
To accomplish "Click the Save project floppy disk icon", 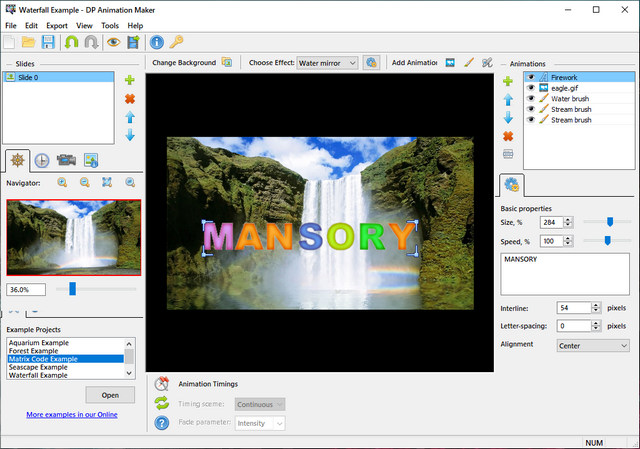I will click(x=48, y=42).
